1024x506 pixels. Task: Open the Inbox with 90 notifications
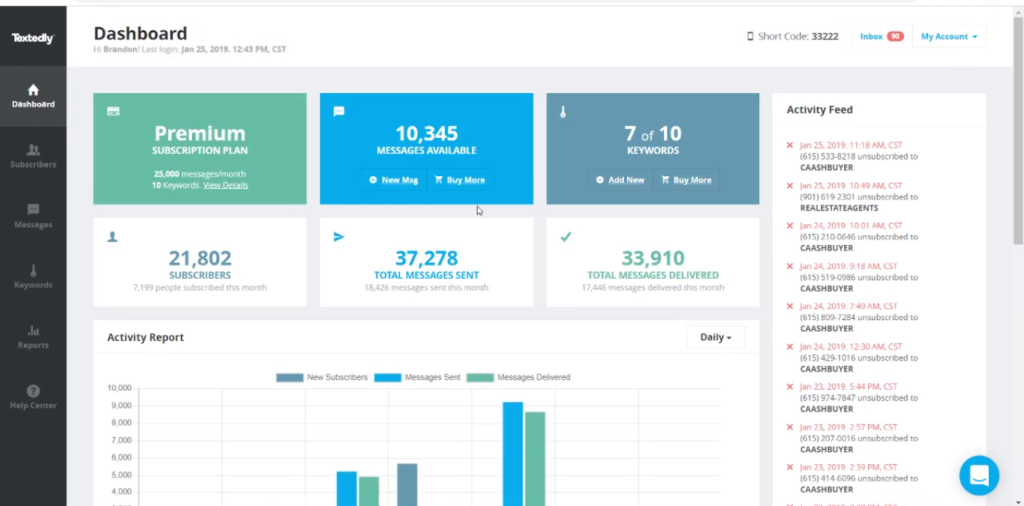(881, 37)
